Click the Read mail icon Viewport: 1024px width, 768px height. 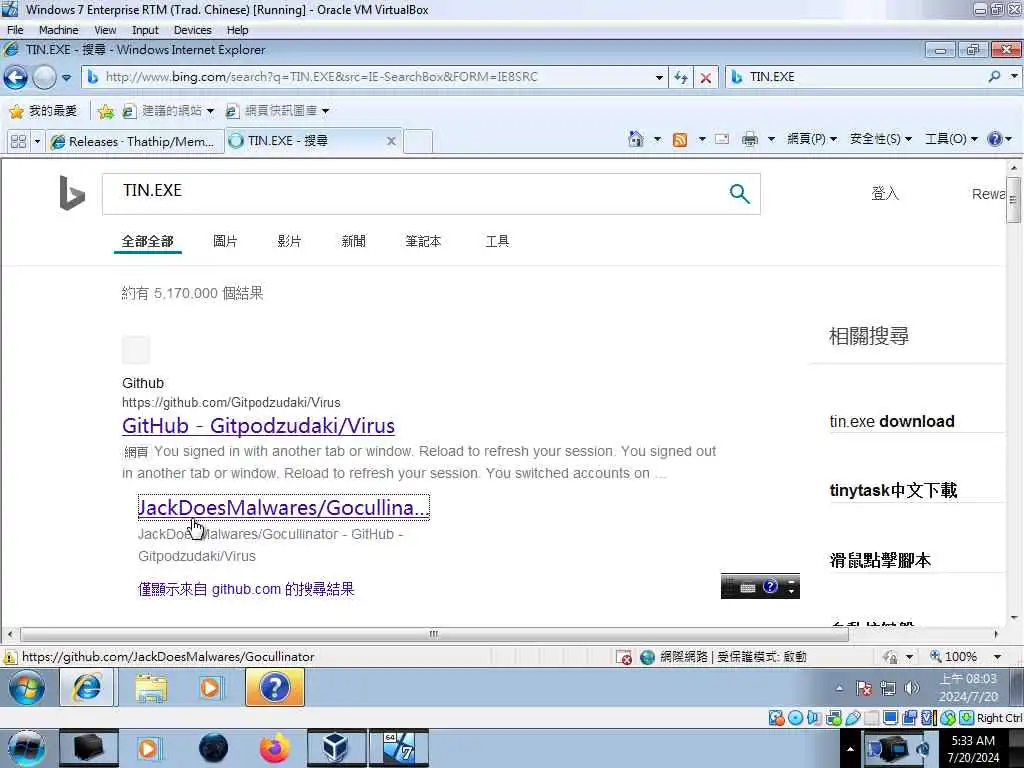click(x=722, y=139)
